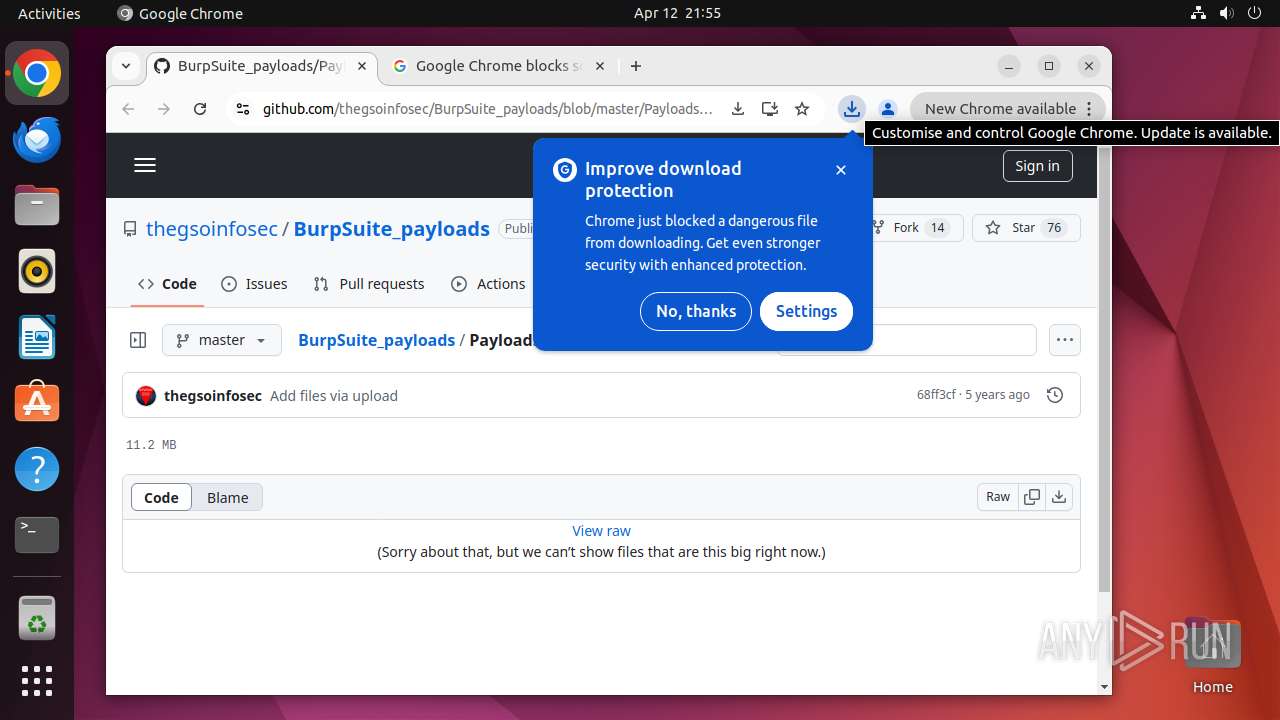Click the GitHub Sign in button

tap(1037, 166)
